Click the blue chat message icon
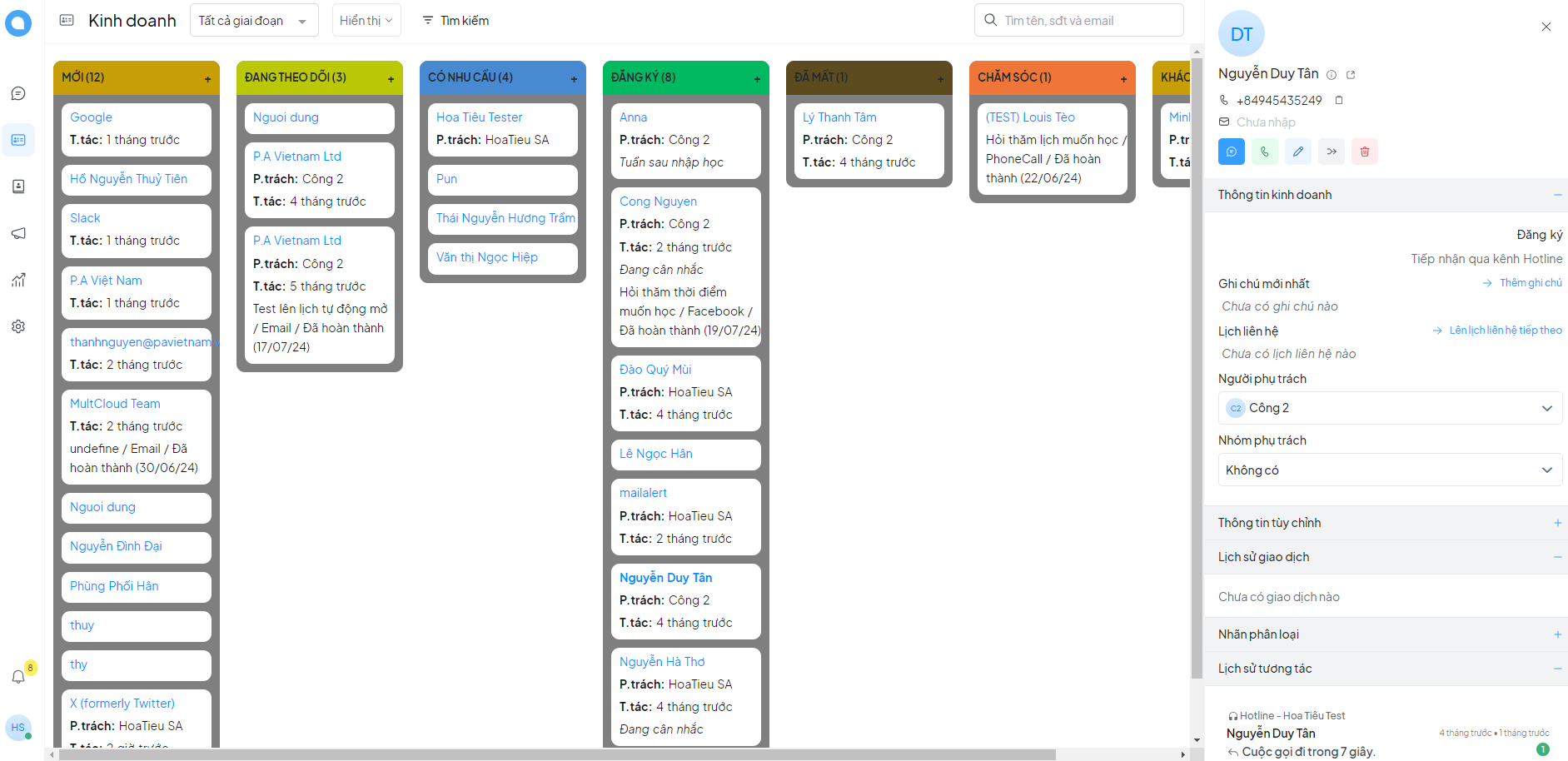Screen dimensions: 1568x761 1231,152
